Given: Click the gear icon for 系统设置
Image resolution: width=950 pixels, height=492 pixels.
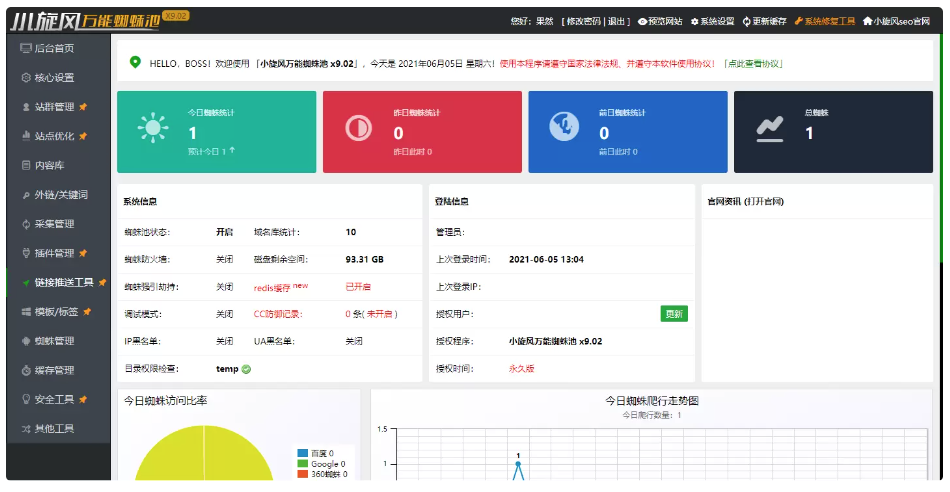Looking at the screenshot, I should pos(694,21).
